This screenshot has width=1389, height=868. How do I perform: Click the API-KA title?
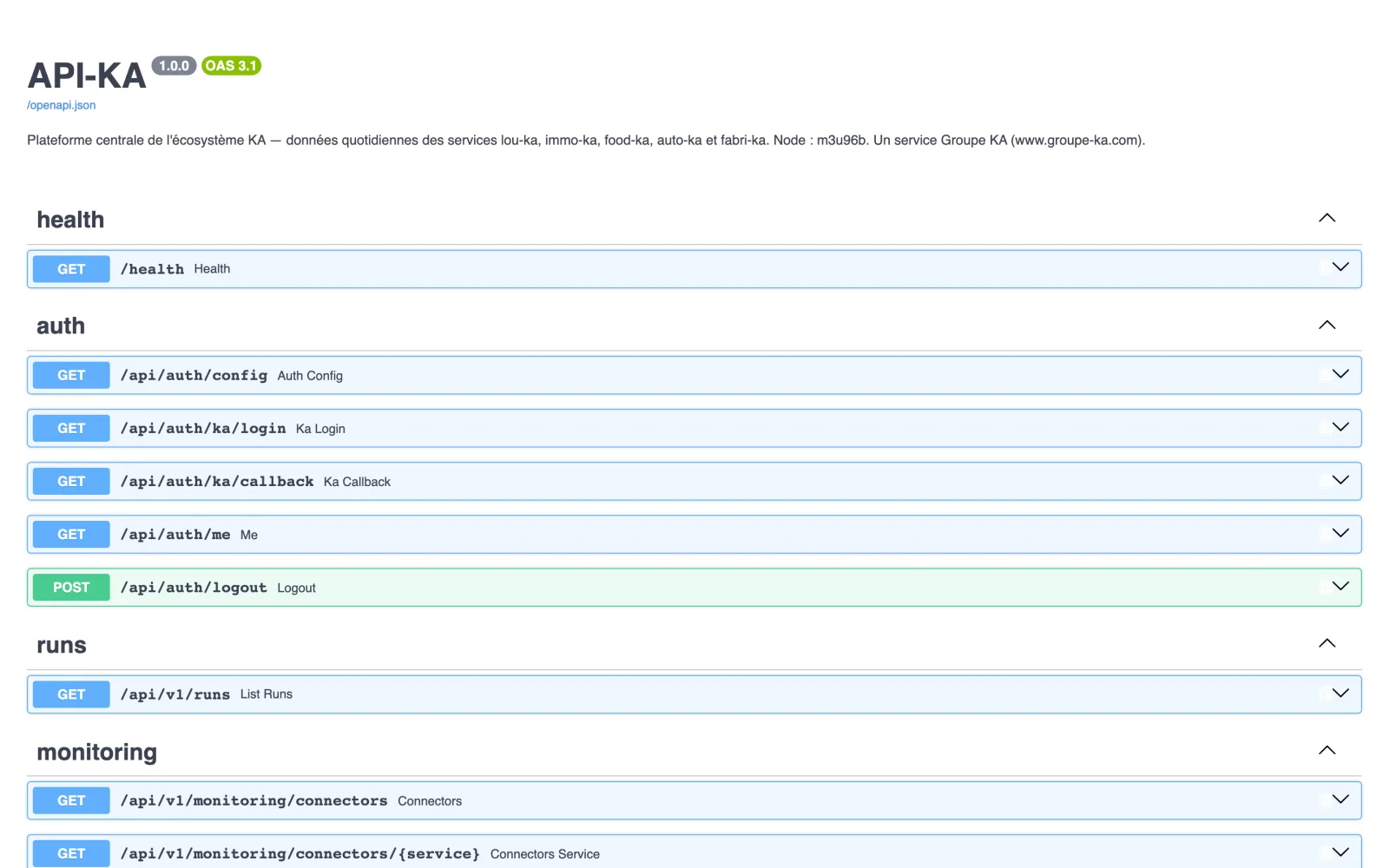87,76
